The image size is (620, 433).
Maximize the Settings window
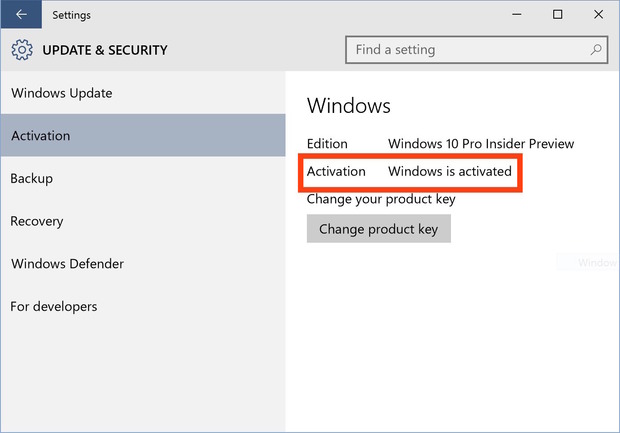pyautogui.click(x=558, y=14)
